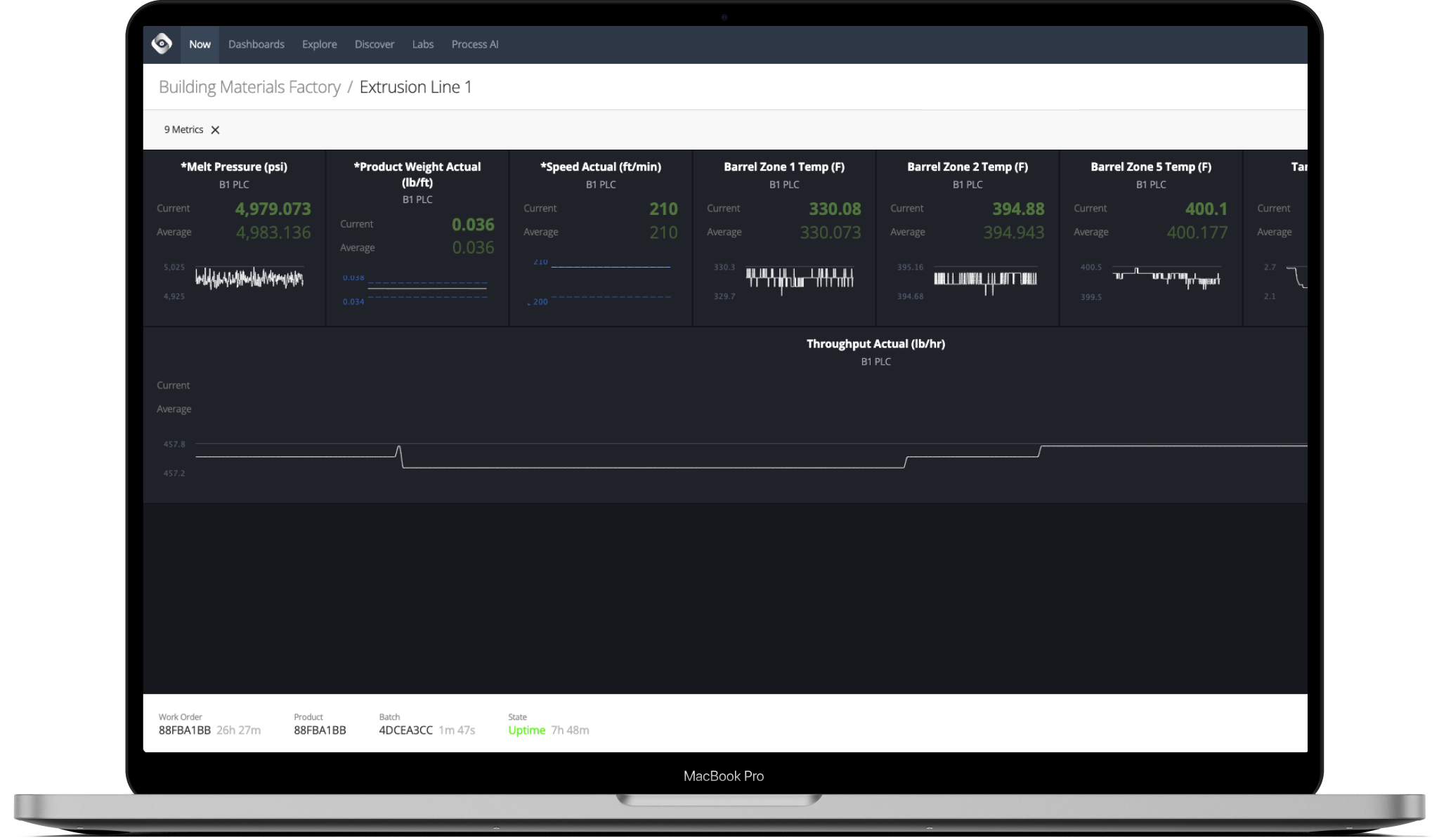Click the Batch value 4DCEA3CC
1439x840 pixels.
click(405, 730)
